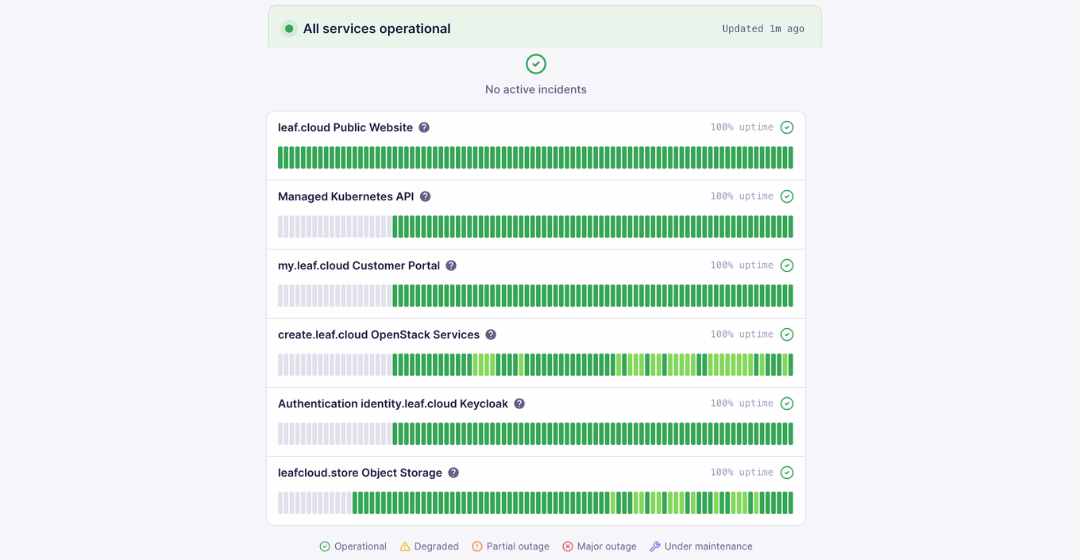The height and width of the screenshot is (560, 1080).
Task: Click 100% uptime text for Keycloak Authentication
Action: coord(742,404)
